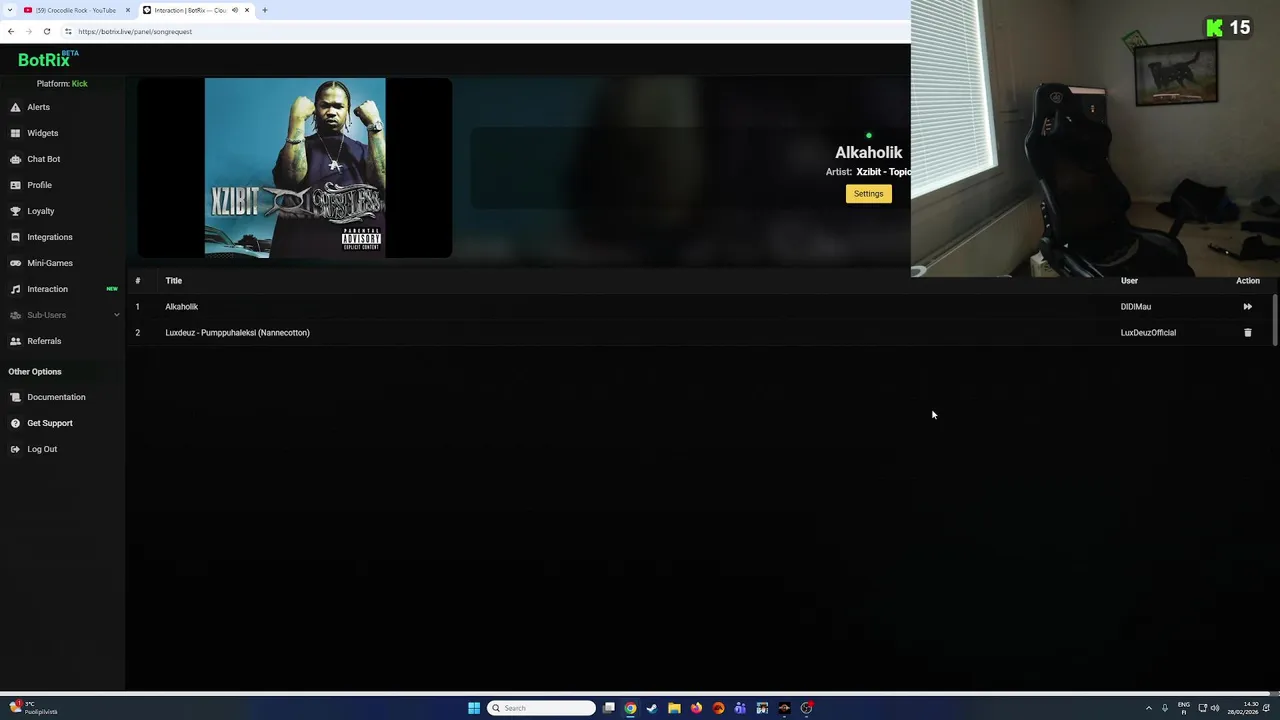The width and height of the screenshot is (1280, 720).
Task: Click the Referrals people icon
Action: click(15, 341)
